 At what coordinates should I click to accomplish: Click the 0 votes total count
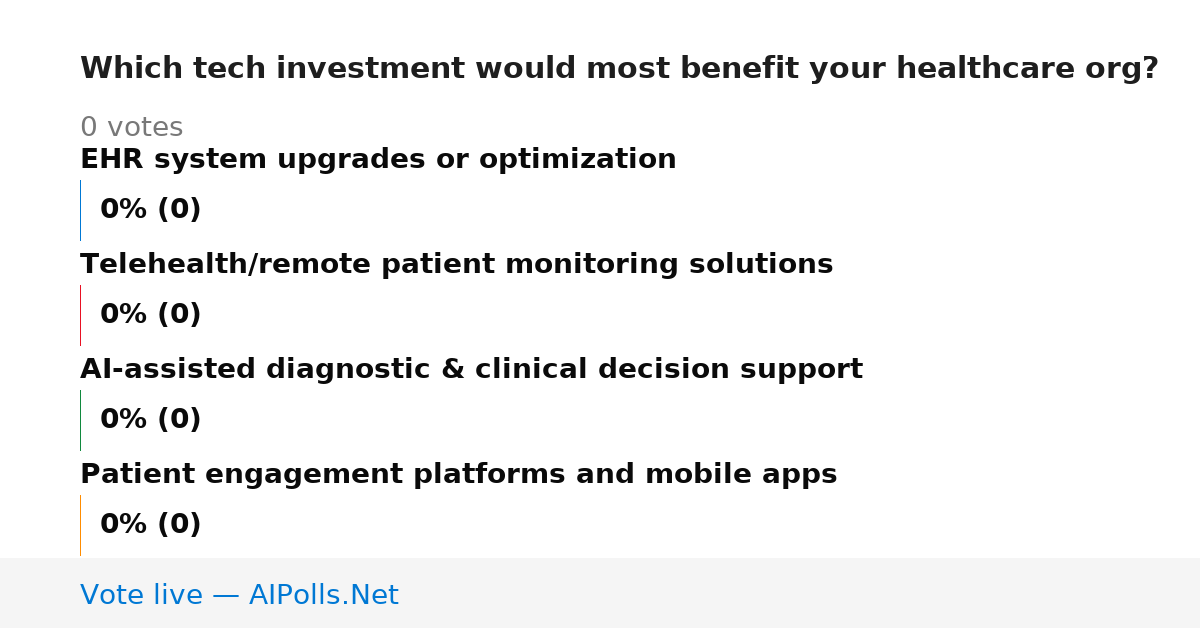pyautogui.click(x=131, y=128)
